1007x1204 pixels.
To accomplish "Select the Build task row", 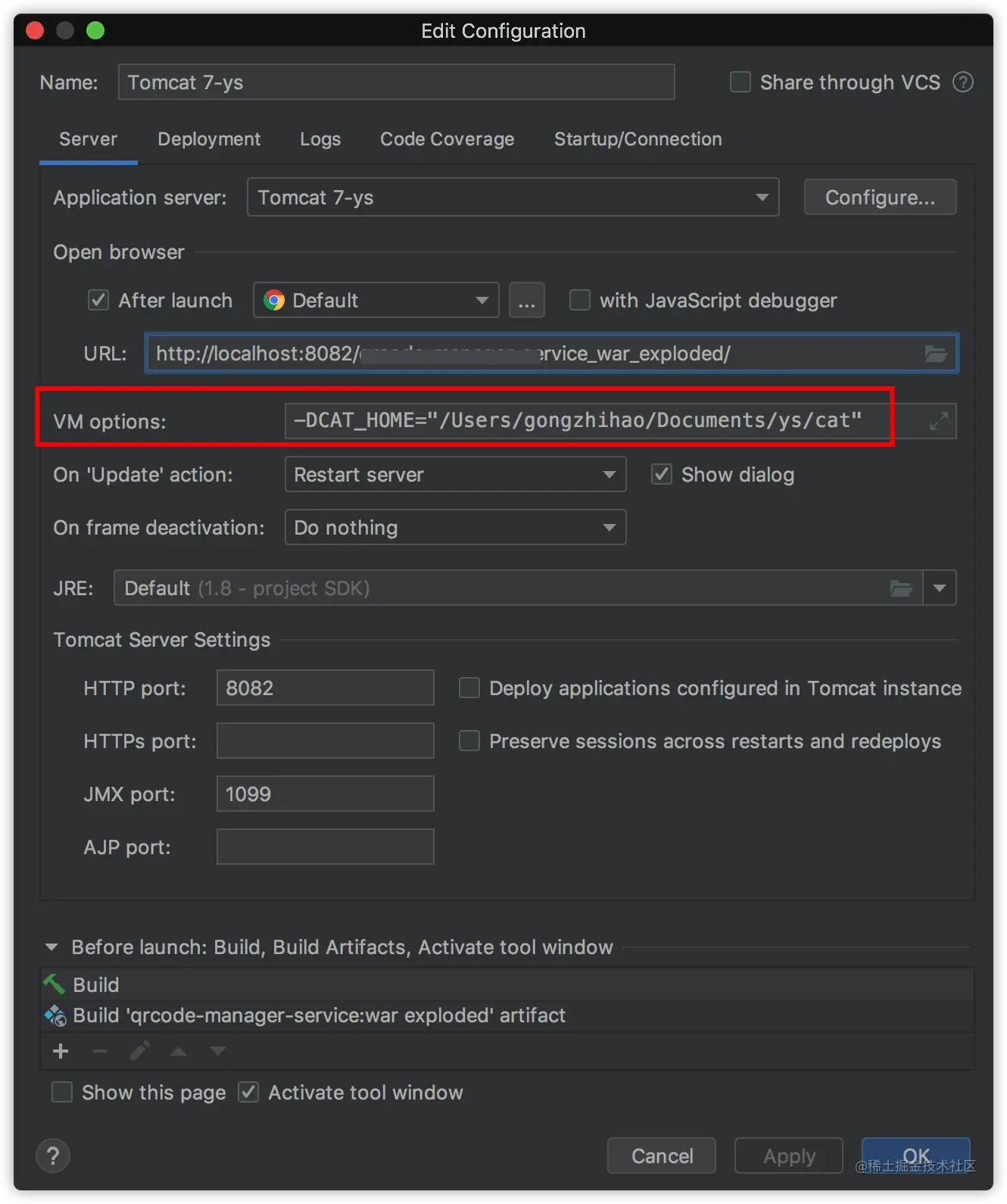I will (x=507, y=984).
